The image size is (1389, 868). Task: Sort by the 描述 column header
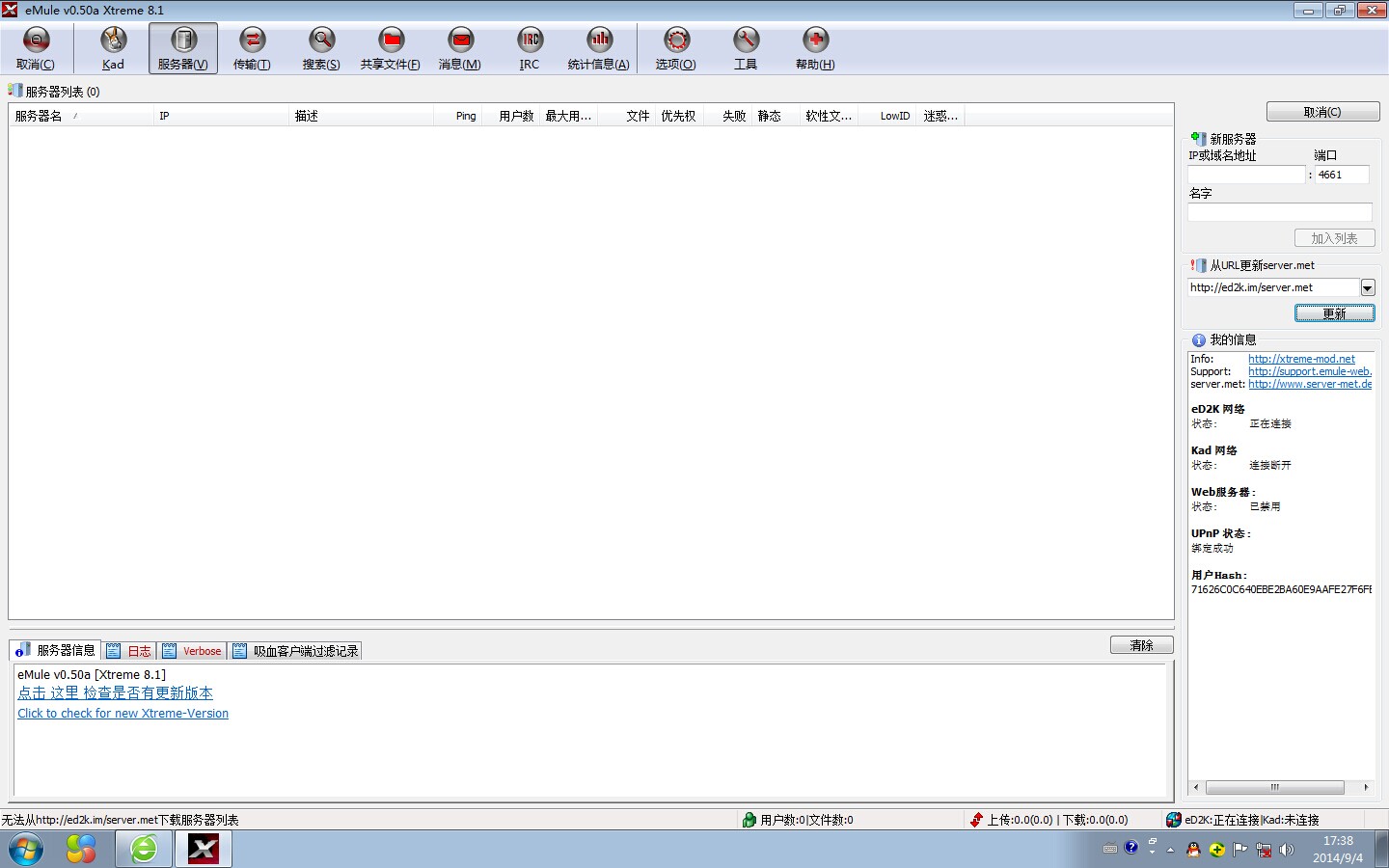362,116
